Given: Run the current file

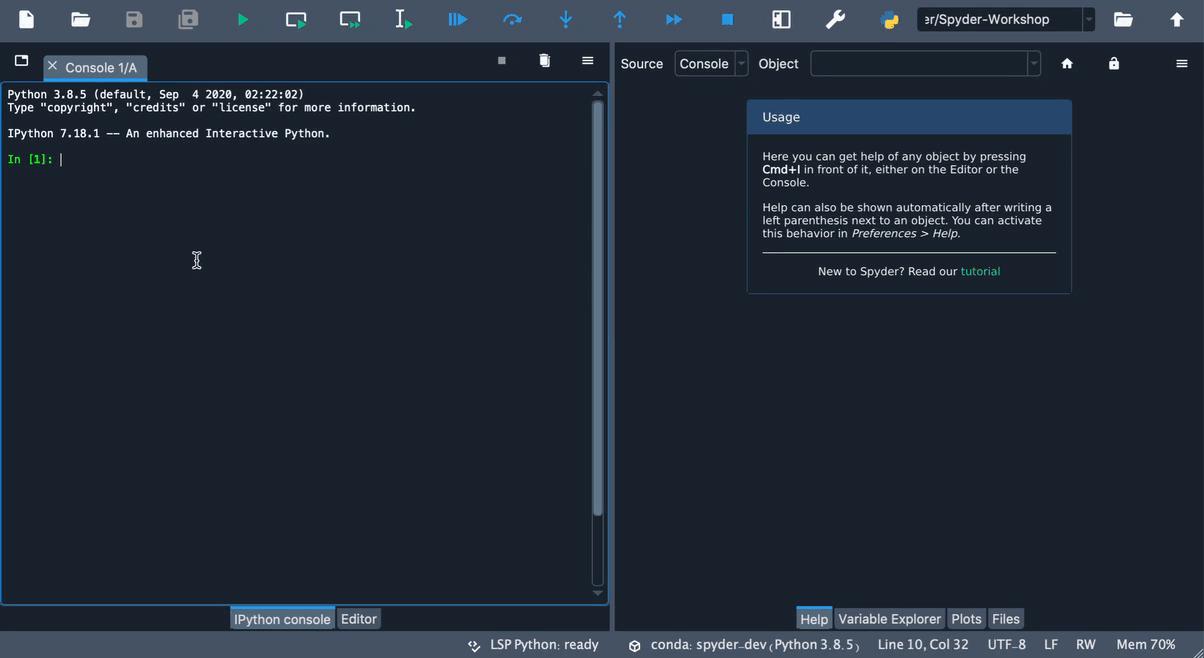Looking at the screenshot, I should point(241,18).
